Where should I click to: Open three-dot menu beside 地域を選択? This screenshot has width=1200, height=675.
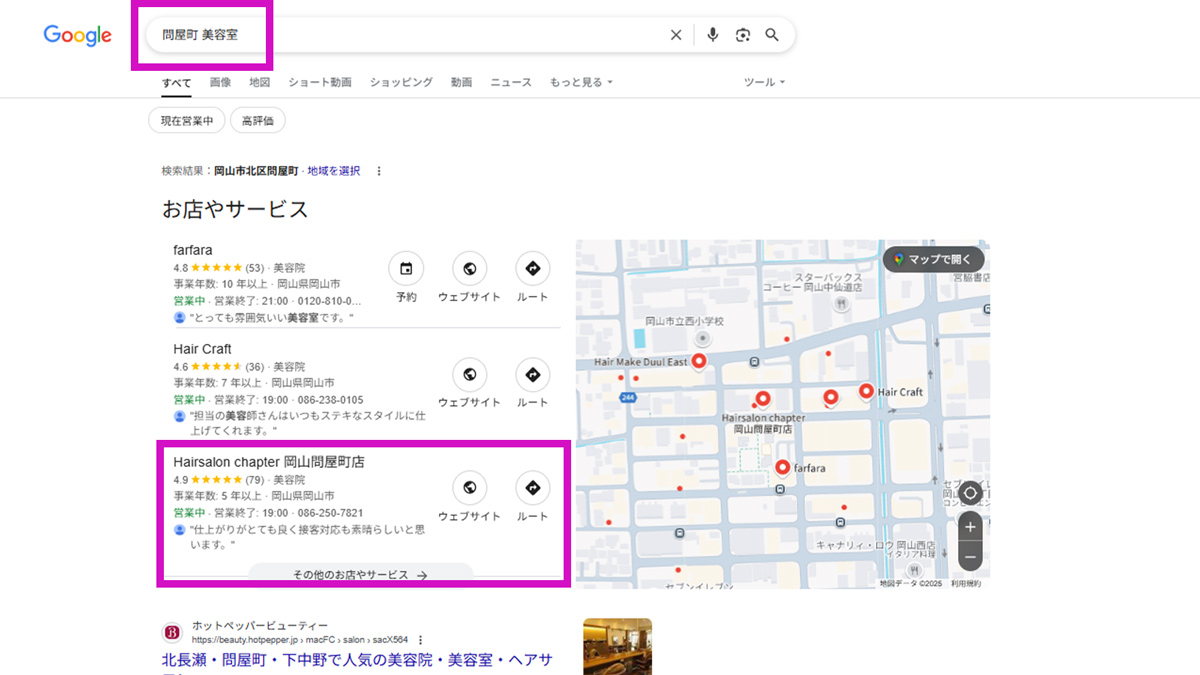click(379, 171)
